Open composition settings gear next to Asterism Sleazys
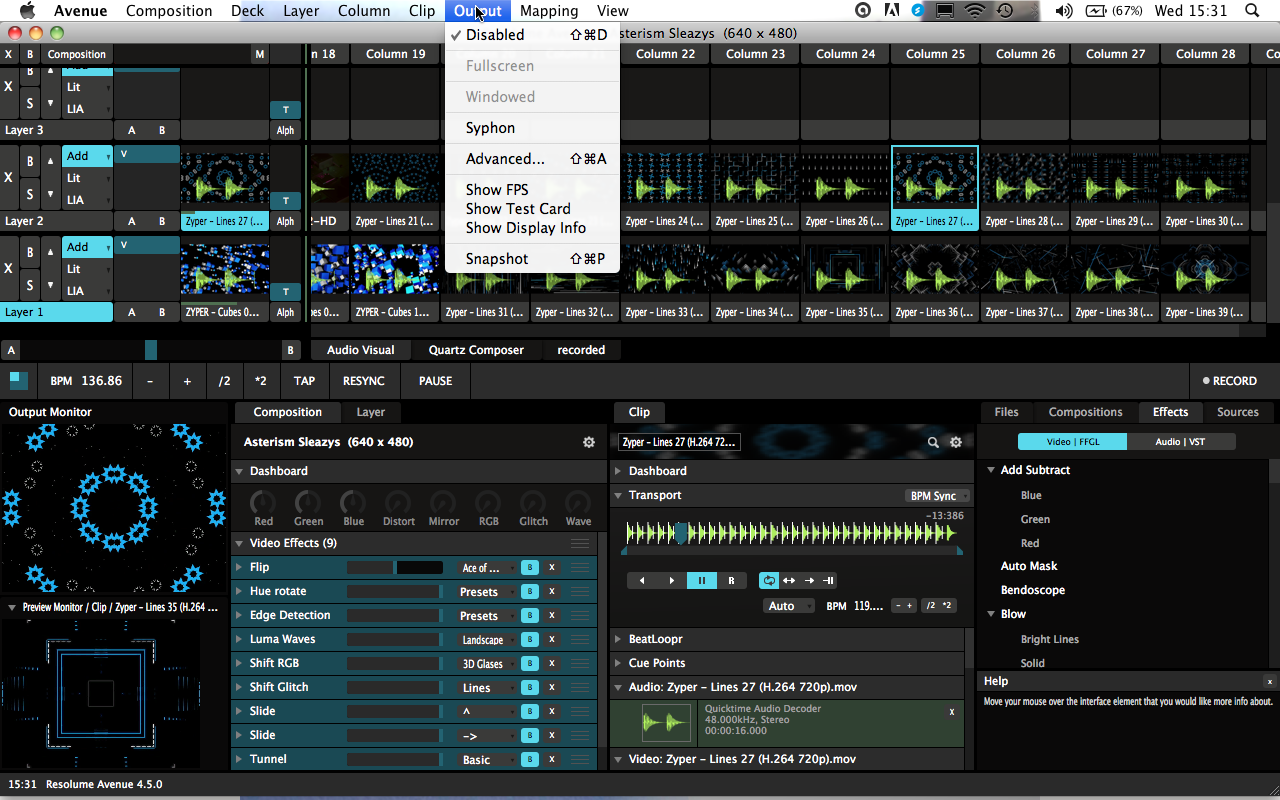 click(589, 442)
